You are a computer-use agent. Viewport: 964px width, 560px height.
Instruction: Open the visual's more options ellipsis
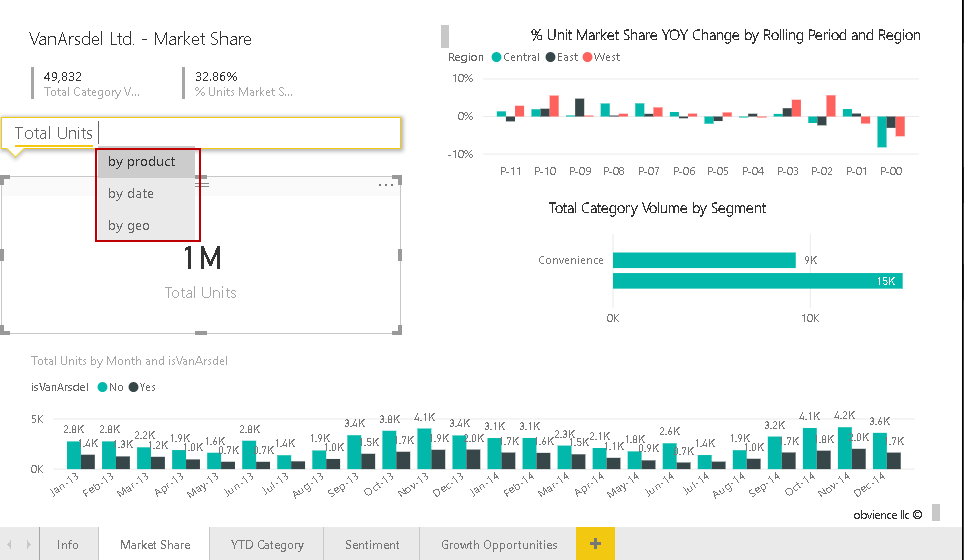click(x=386, y=185)
